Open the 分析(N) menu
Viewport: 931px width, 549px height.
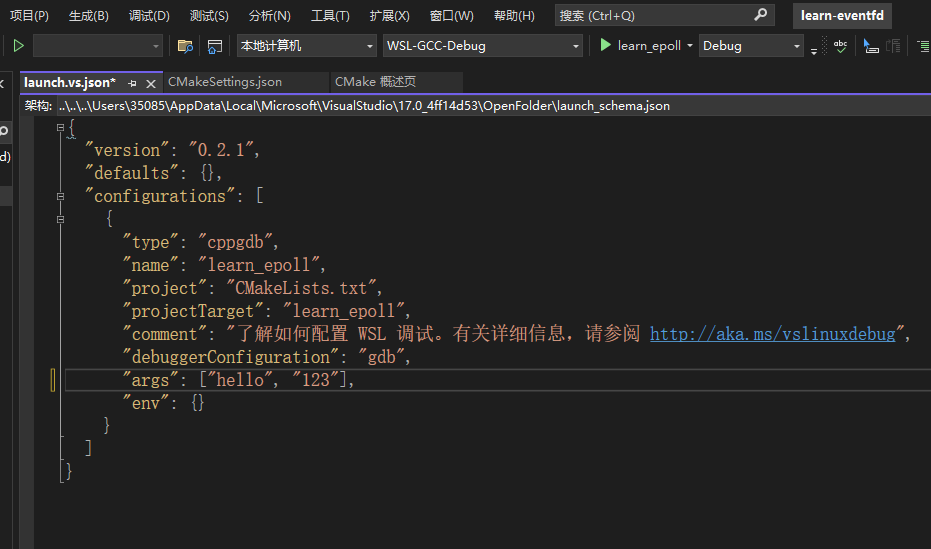[x=270, y=15]
